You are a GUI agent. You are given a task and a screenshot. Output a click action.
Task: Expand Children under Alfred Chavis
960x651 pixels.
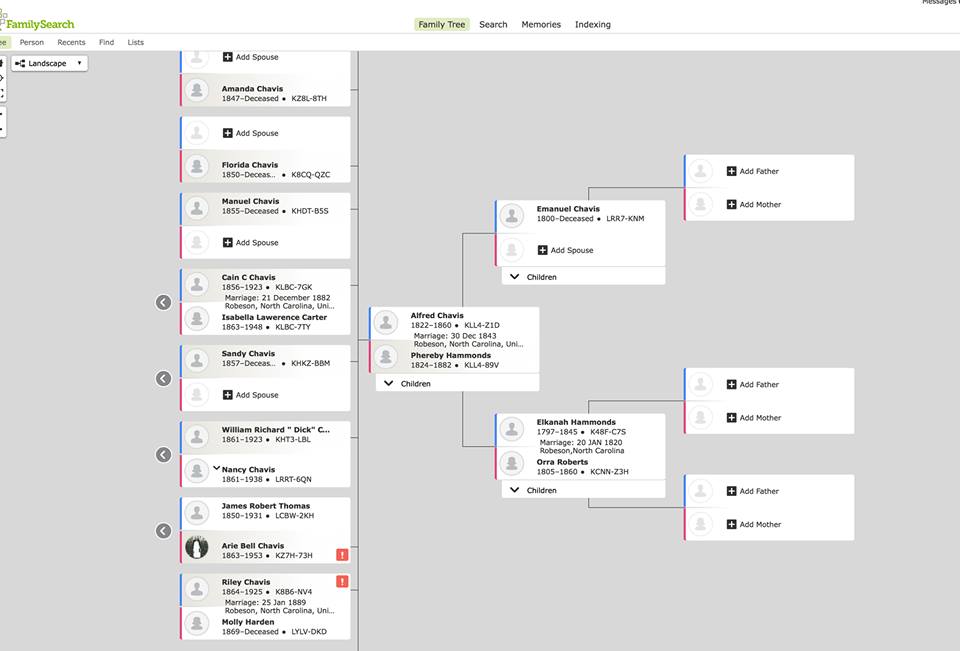[x=389, y=383]
